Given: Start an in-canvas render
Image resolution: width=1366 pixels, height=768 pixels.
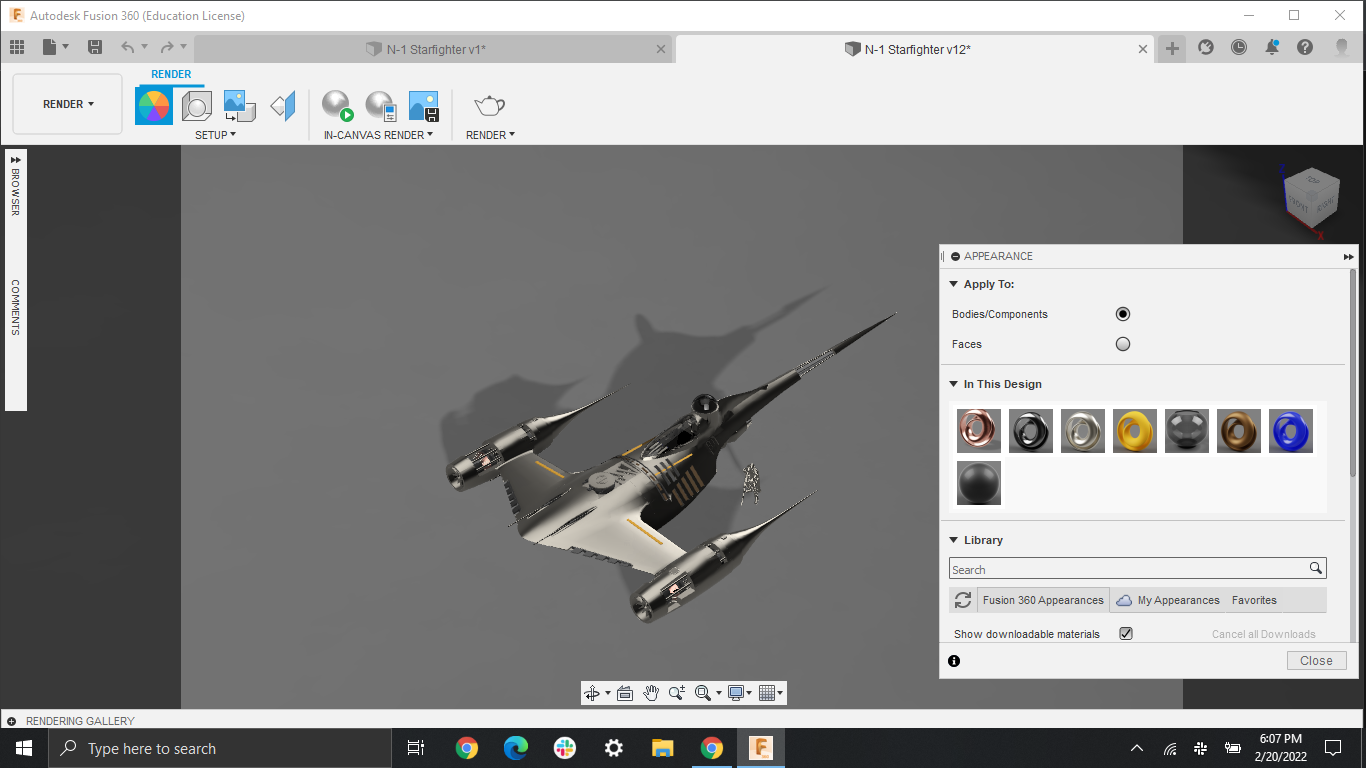Looking at the screenshot, I should [336, 104].
